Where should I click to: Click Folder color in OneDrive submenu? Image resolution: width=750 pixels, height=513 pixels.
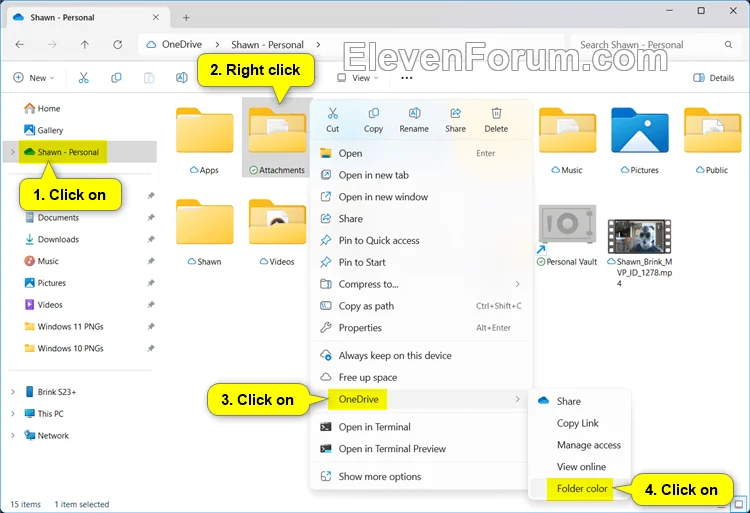(x=582, y=489)
